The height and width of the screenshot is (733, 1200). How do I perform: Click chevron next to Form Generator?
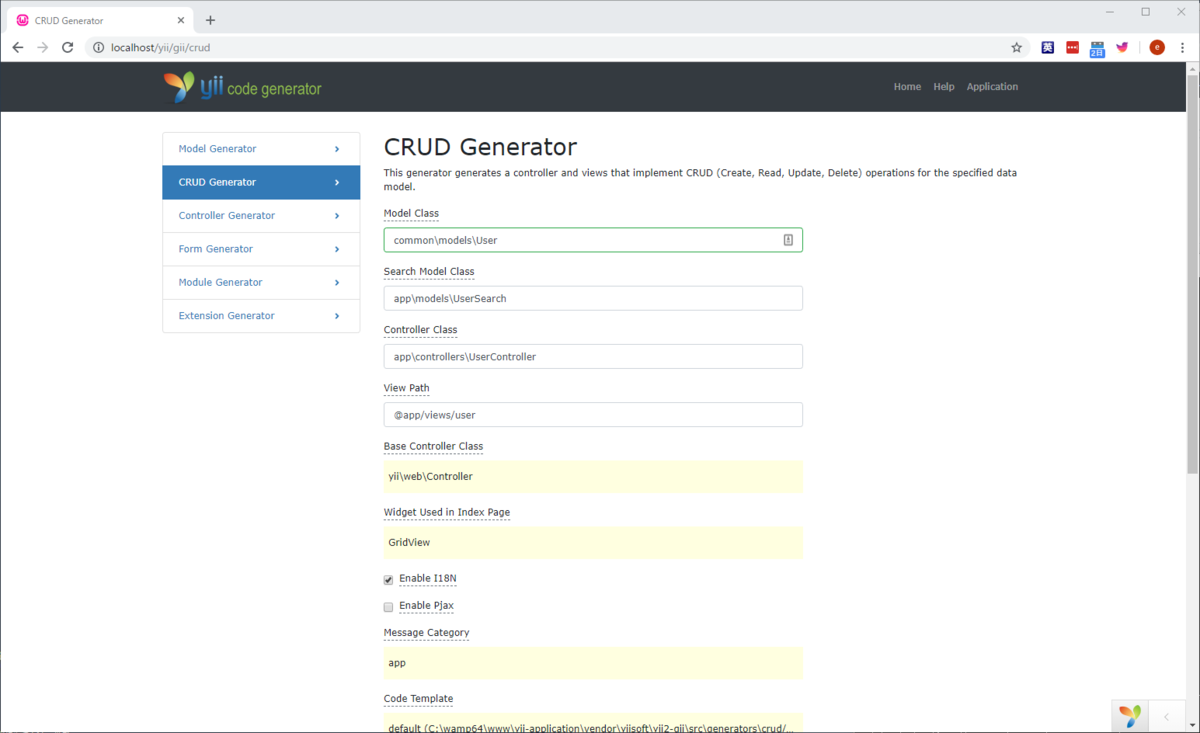337,249
